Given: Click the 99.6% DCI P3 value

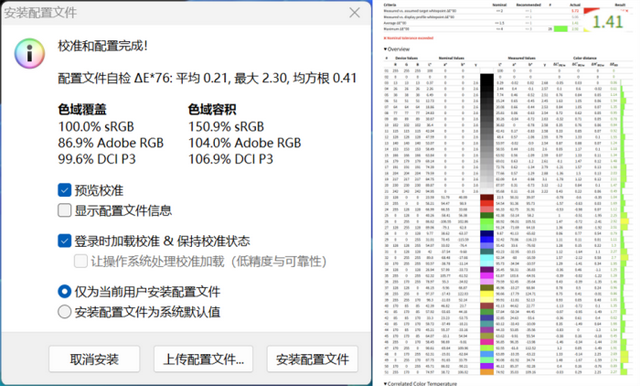Looking at the screenshot, I should click(97, 159).
